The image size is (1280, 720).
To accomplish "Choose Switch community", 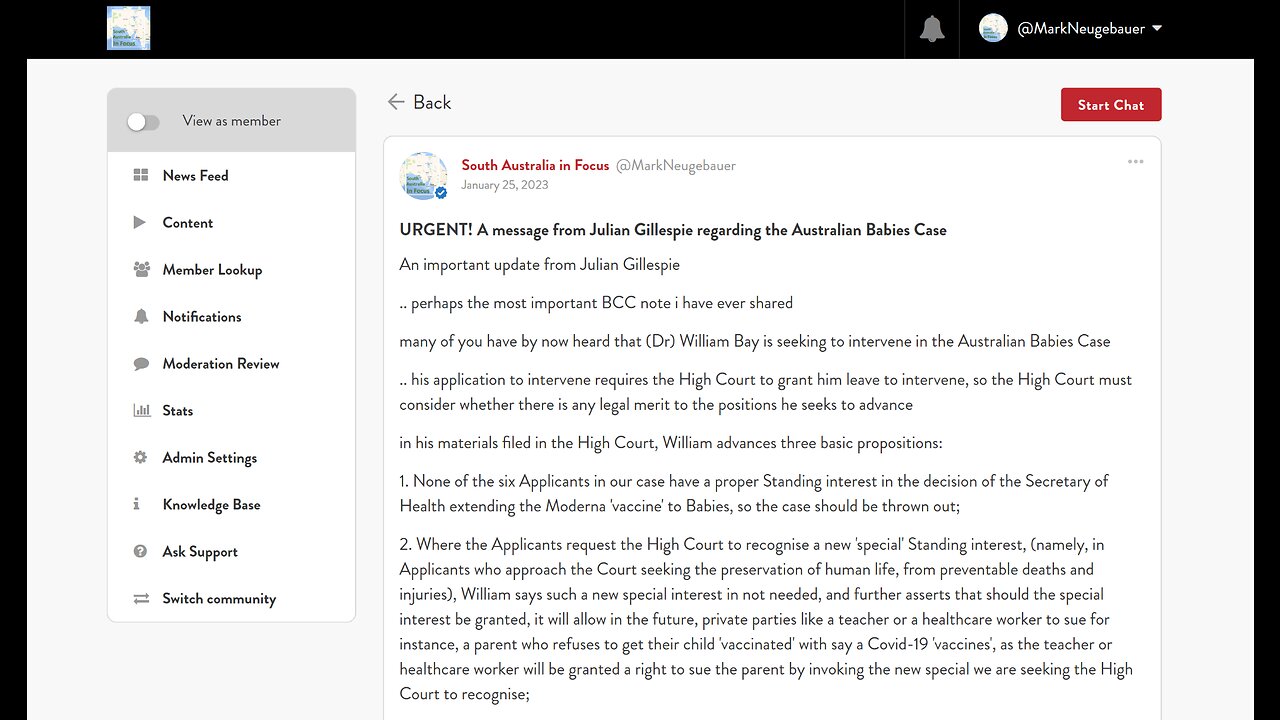I will coord(219,598).
